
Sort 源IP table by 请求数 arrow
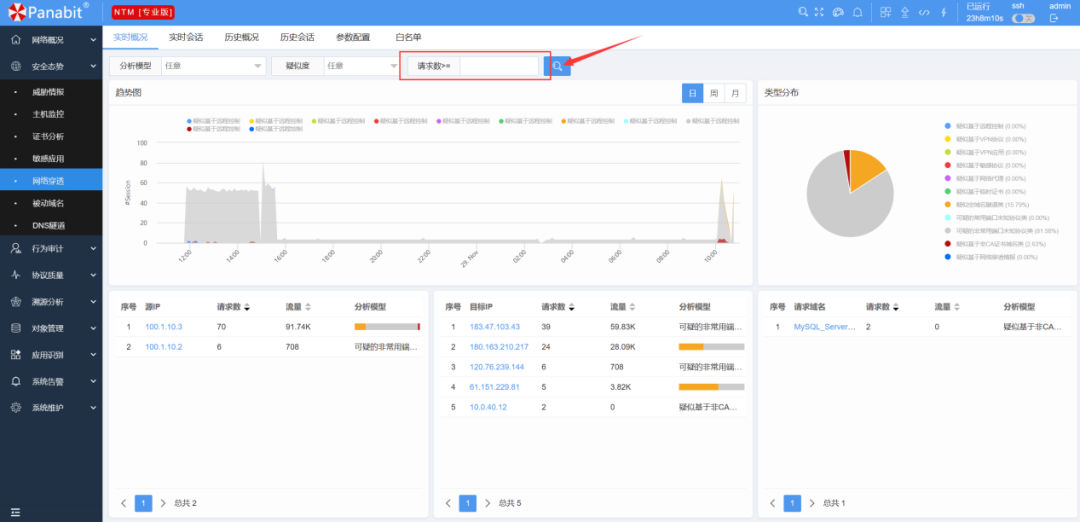[247, 307]
